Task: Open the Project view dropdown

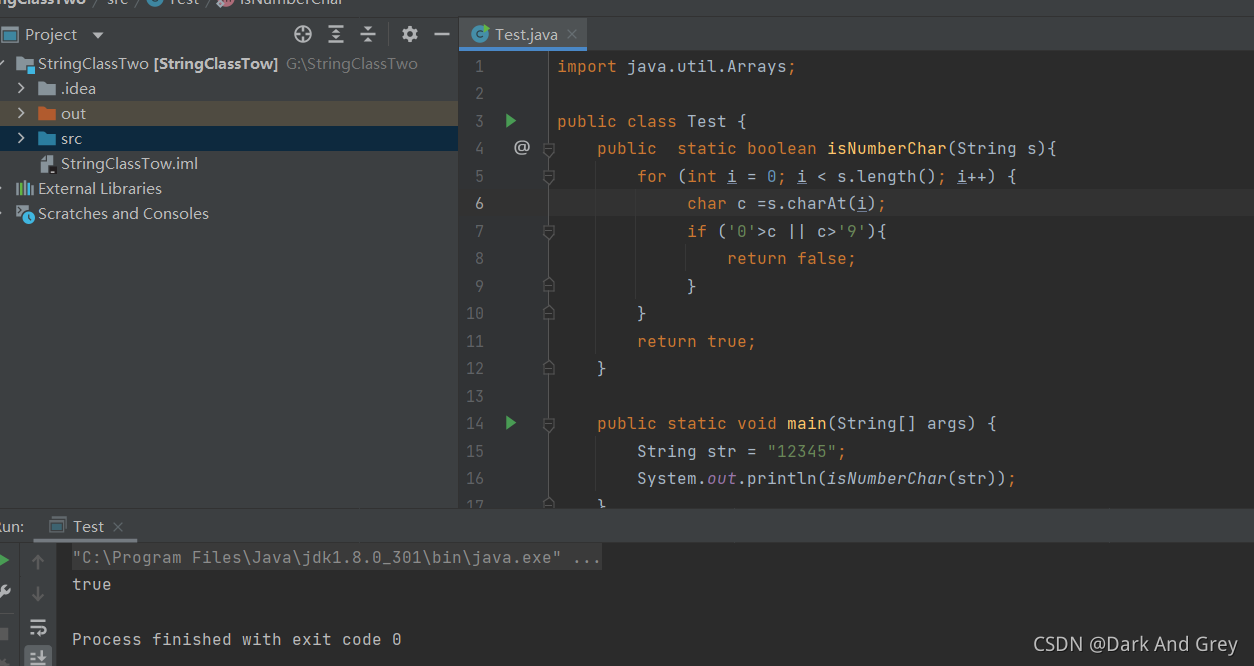Action: pos(98,35)
